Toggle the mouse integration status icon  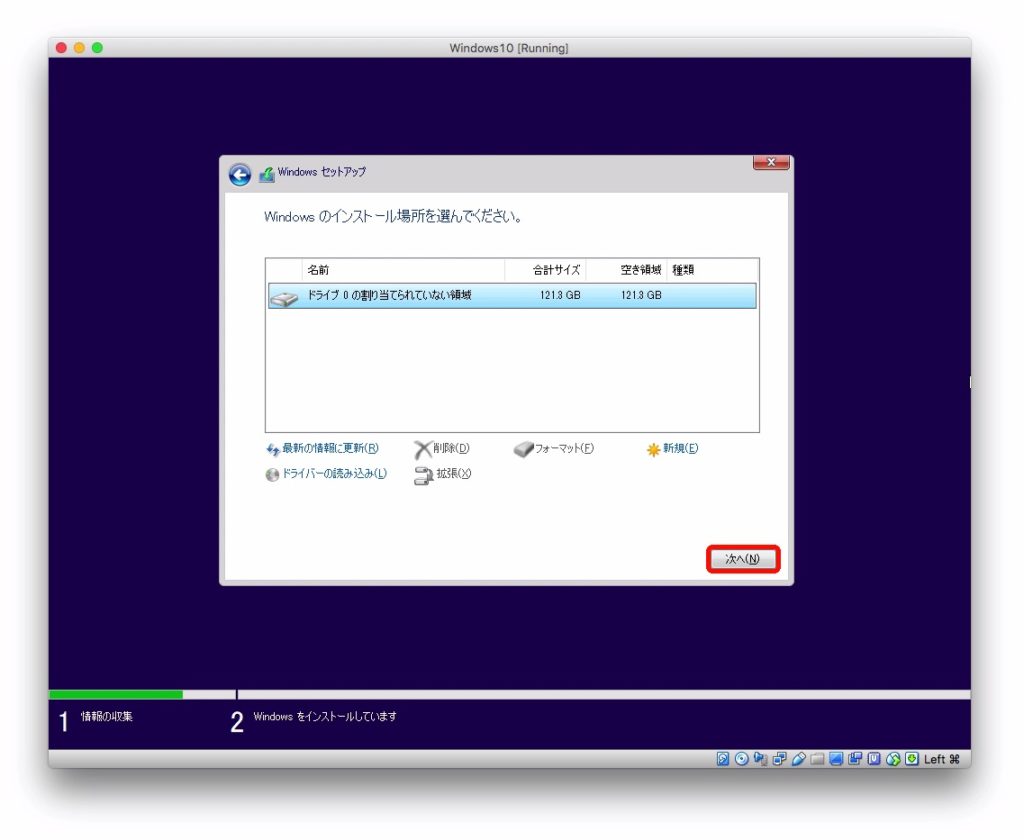pos(893,758)
